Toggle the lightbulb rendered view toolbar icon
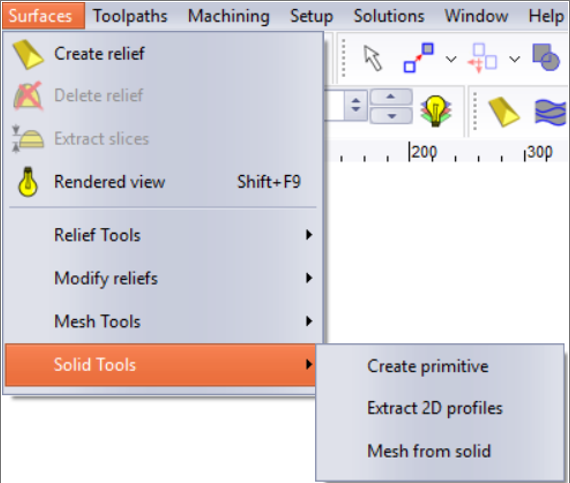The height and width of the screenshot is (483, 570). click(435, 110)
